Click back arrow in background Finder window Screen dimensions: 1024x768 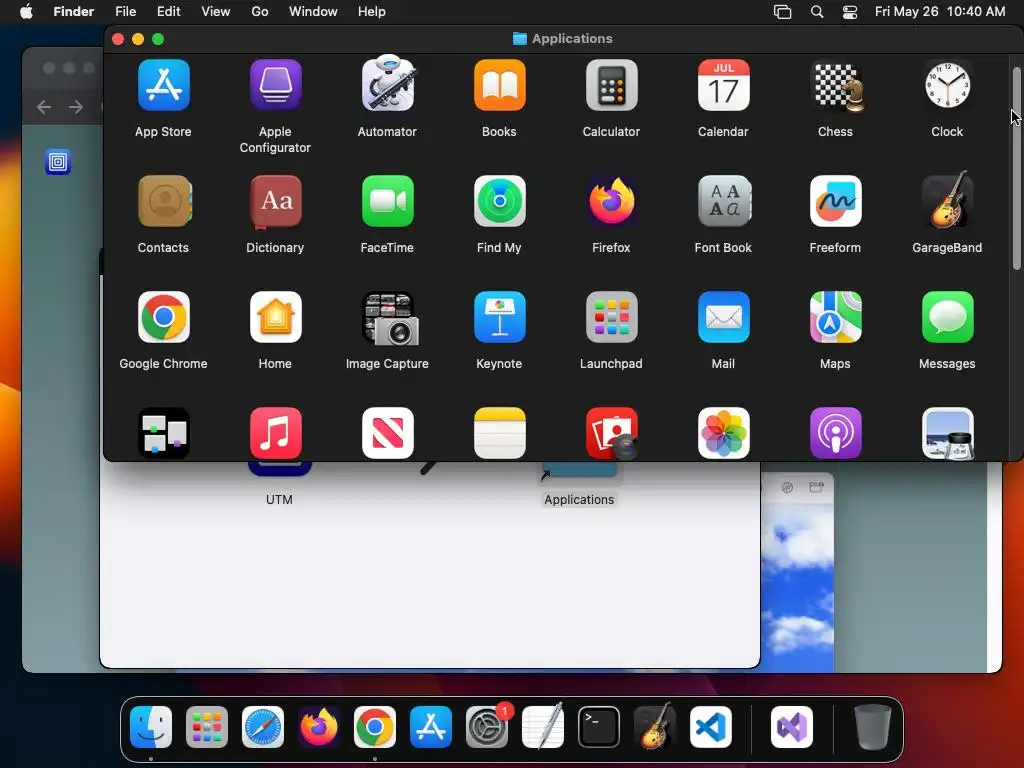pos(44,106)
